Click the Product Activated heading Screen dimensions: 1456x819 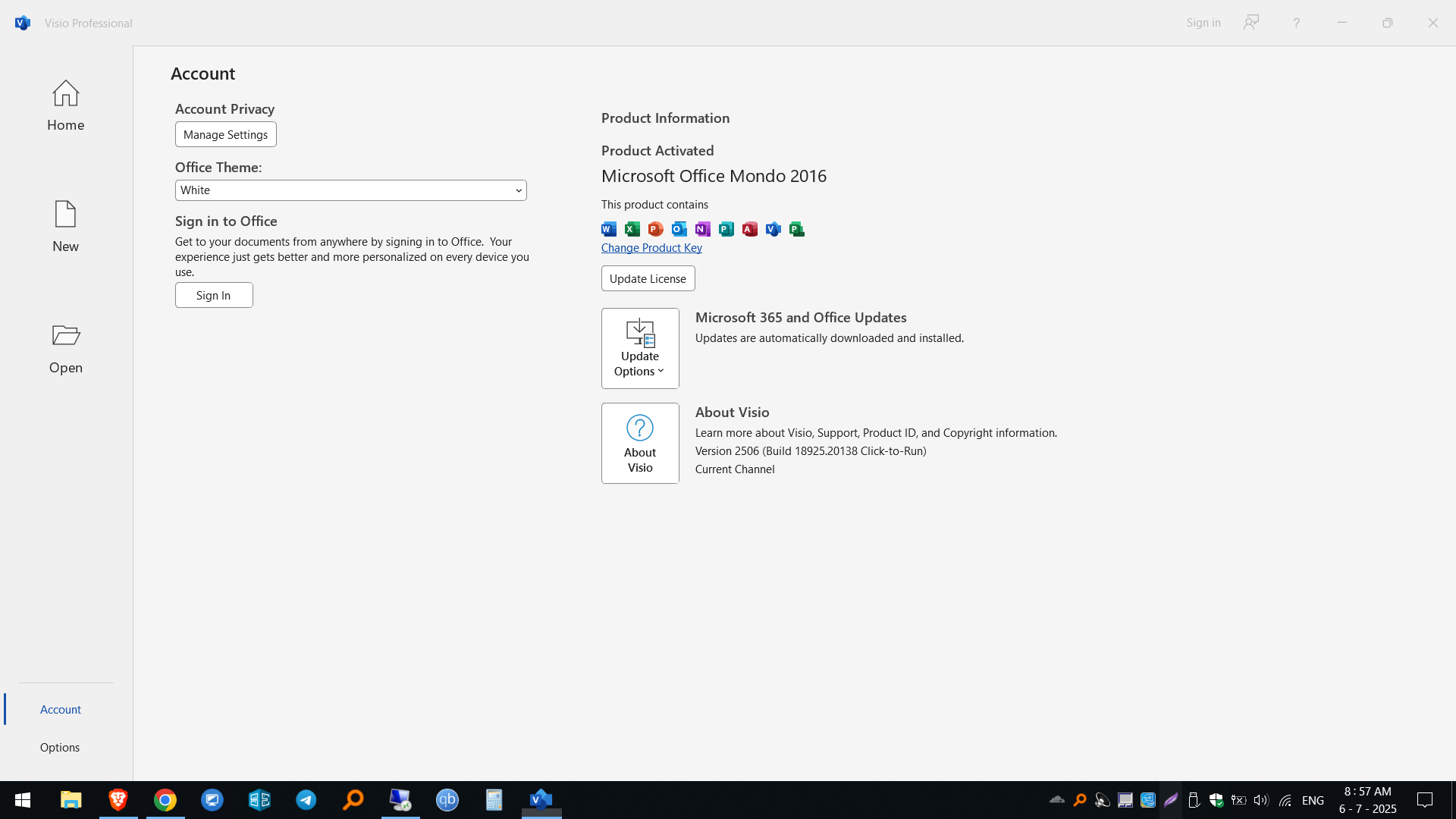pyautogui.click(x=657, y=151)
